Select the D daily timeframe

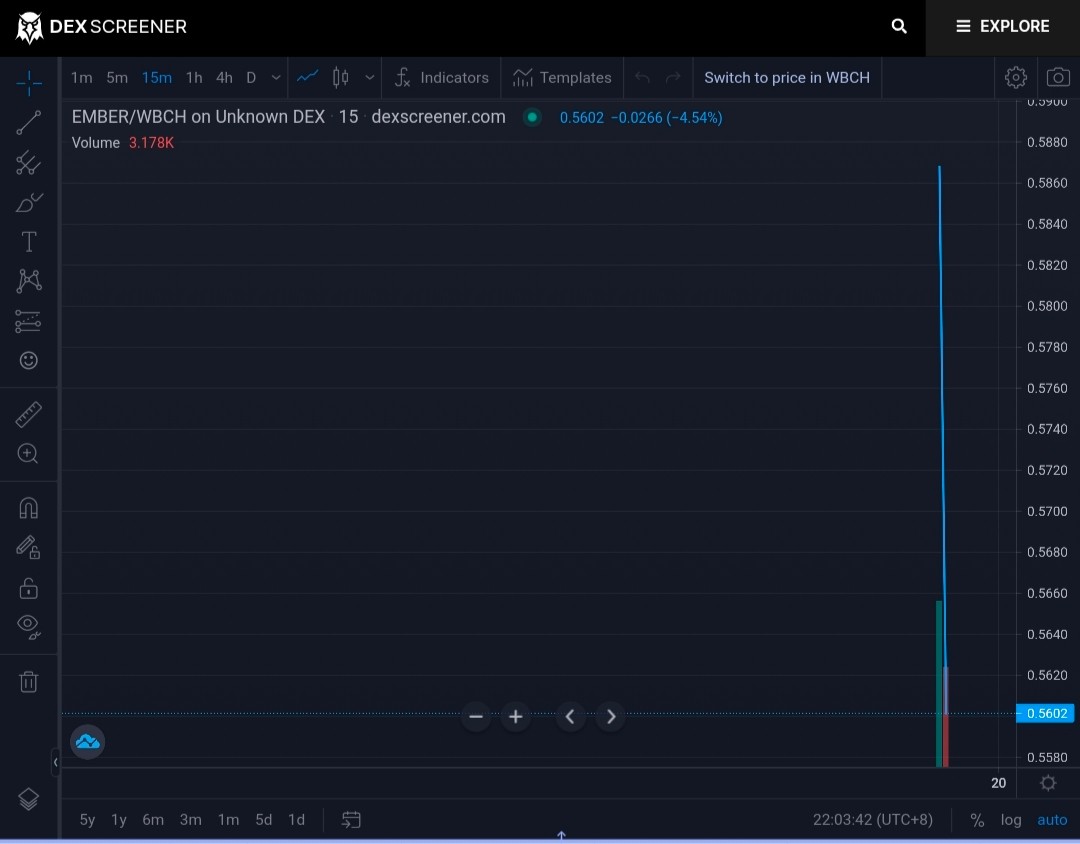pyautogui.click(x=251, y=78)
